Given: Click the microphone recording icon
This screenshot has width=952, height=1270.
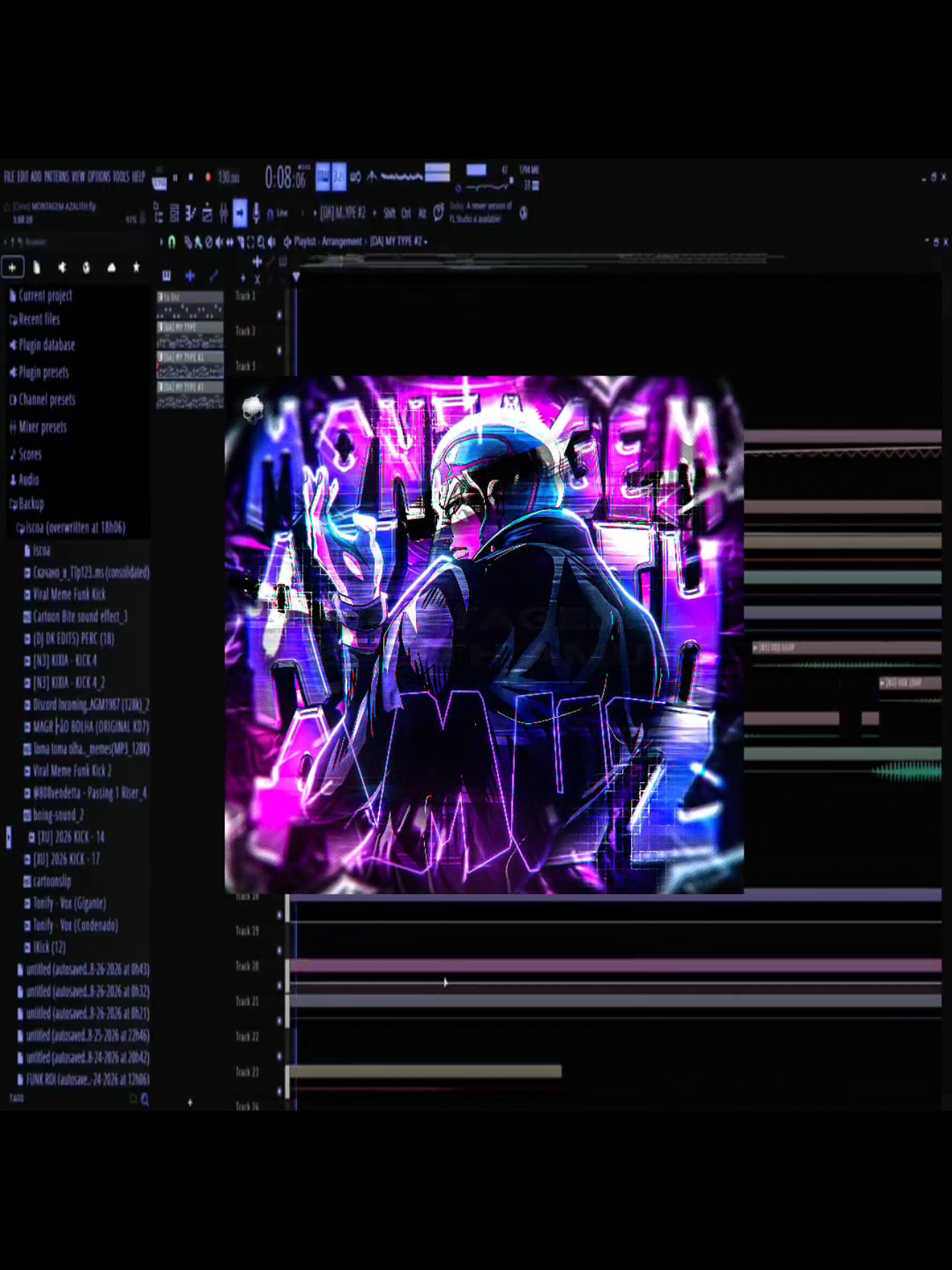Looking at the screenshot, I should (256, 213).
